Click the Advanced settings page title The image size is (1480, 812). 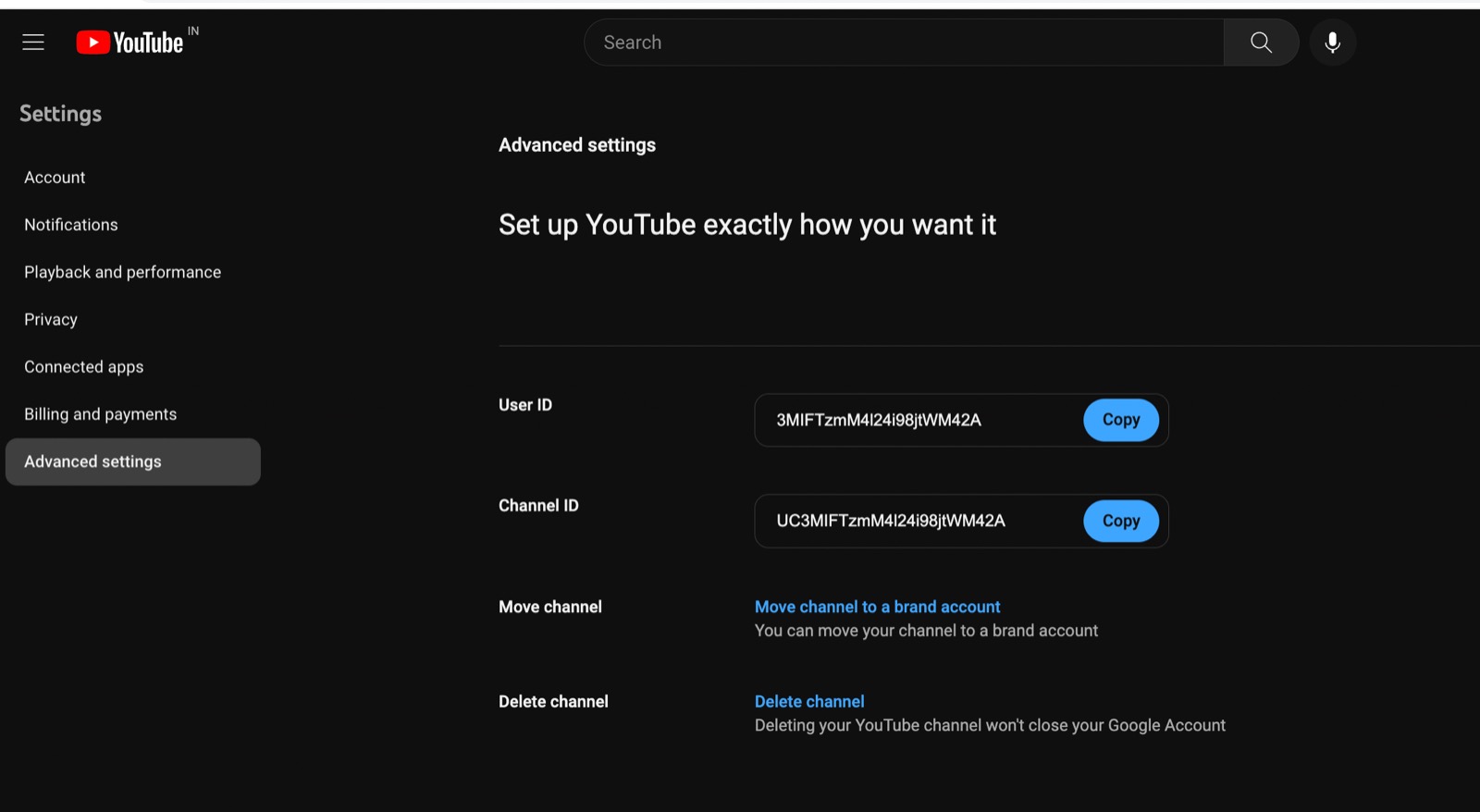(577, 145)
